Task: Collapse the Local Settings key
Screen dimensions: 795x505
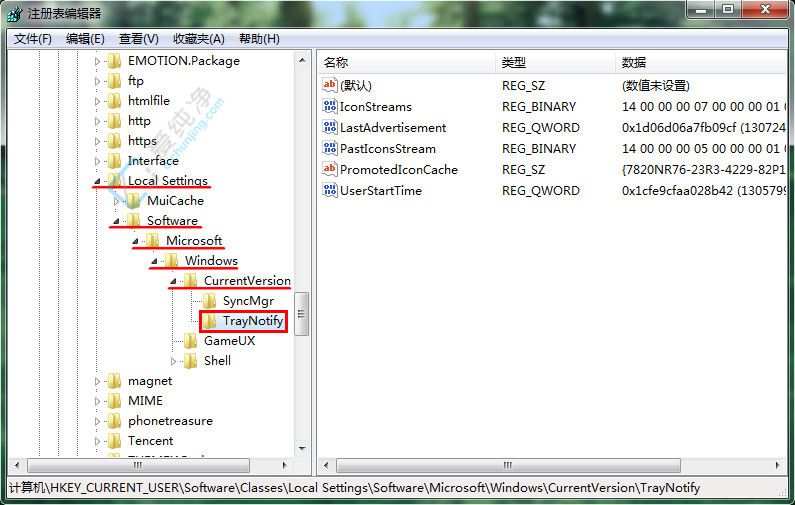Action: point(96,182)
